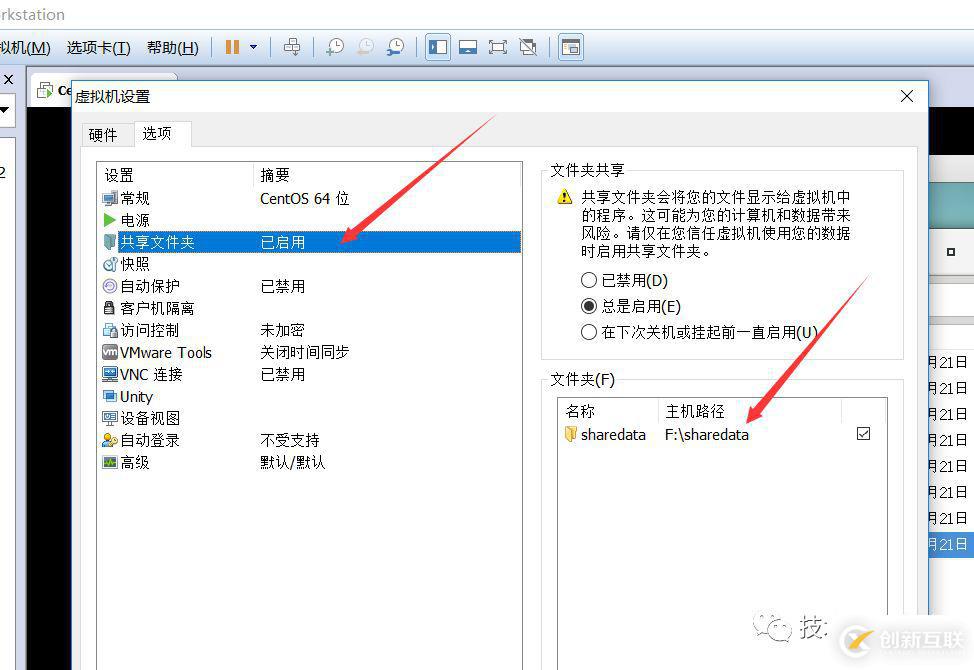974x670 pixels.
Task: Select the 共享文件夹 settings row
Action: pyautogui.click(x=309, y=242)
